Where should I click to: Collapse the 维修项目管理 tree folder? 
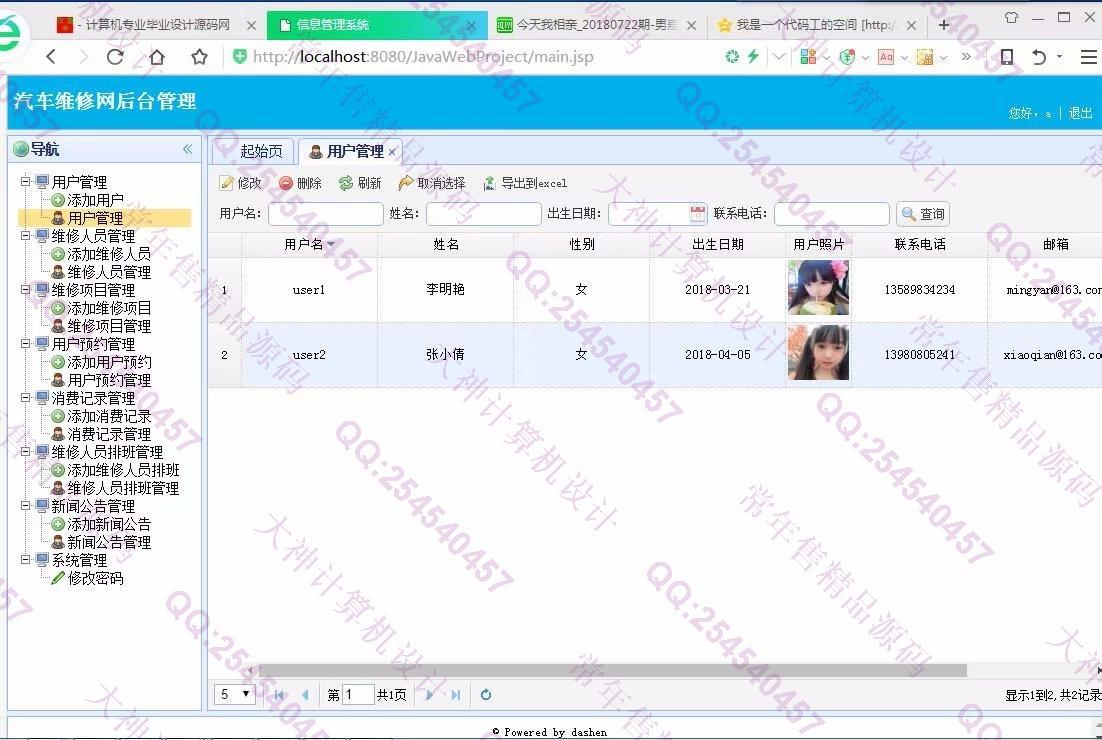coord(25,290)
